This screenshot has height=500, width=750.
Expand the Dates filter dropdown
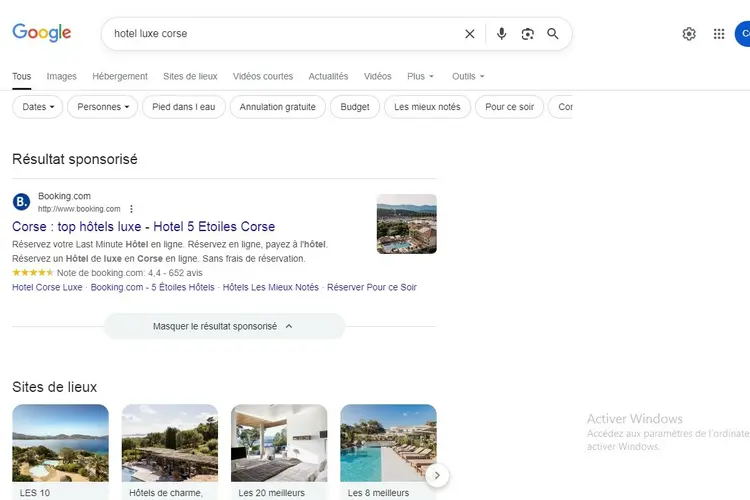point(38,107)
